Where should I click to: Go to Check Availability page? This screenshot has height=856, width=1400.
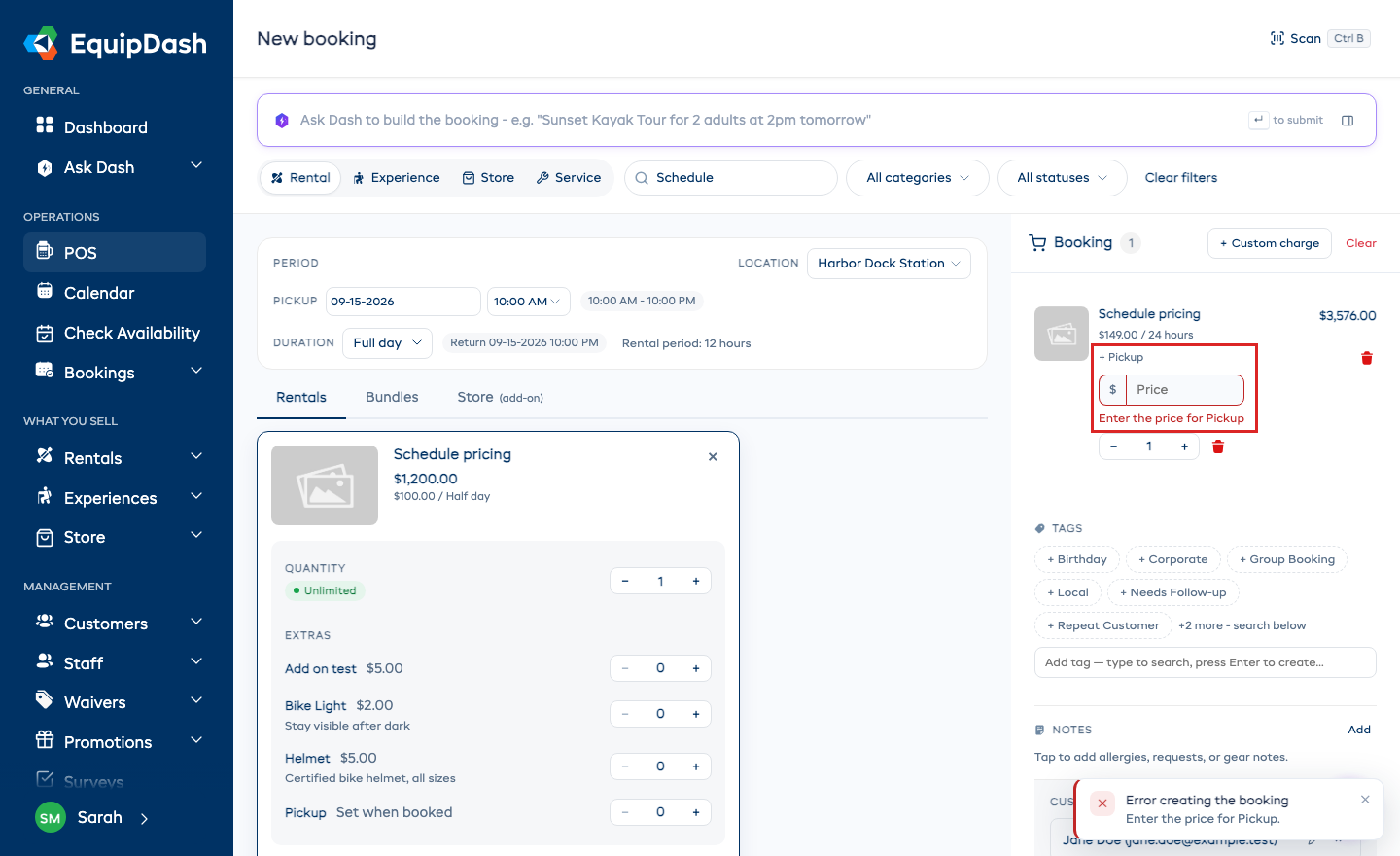115,333
